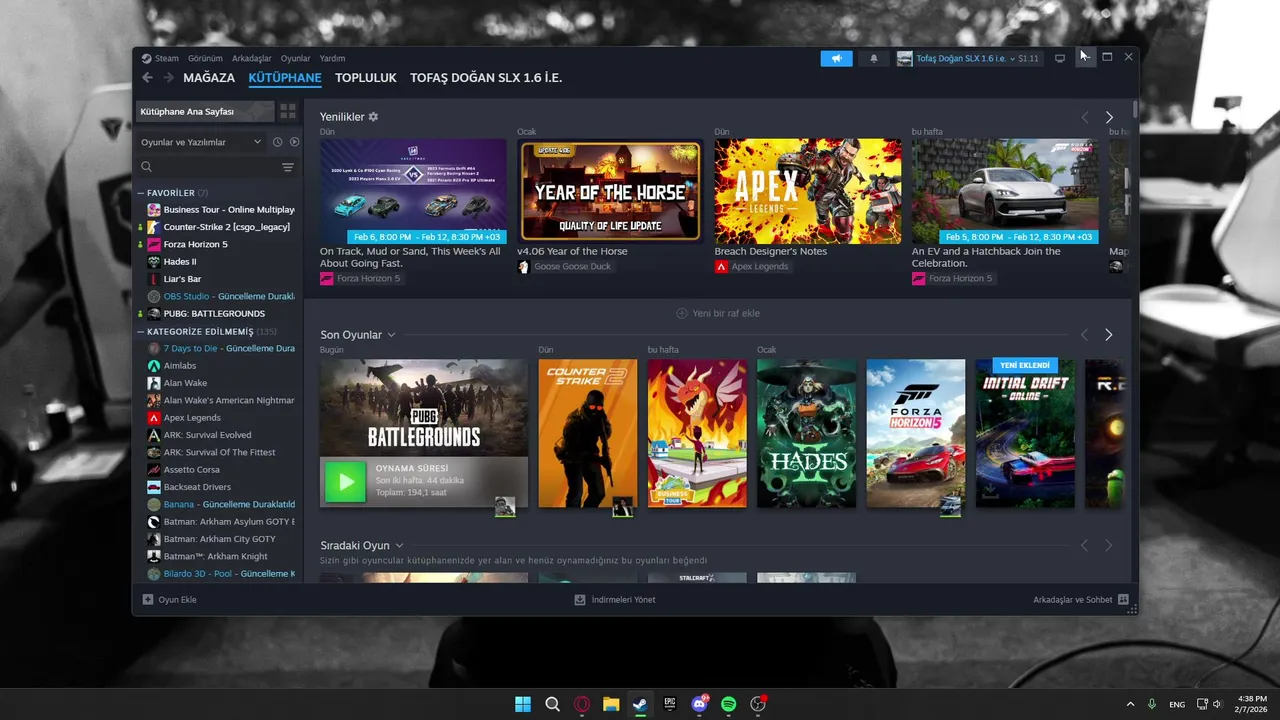Open Discord from the taskbar
Viewport: 1280px width, 720px height.
tap(699, 704)
